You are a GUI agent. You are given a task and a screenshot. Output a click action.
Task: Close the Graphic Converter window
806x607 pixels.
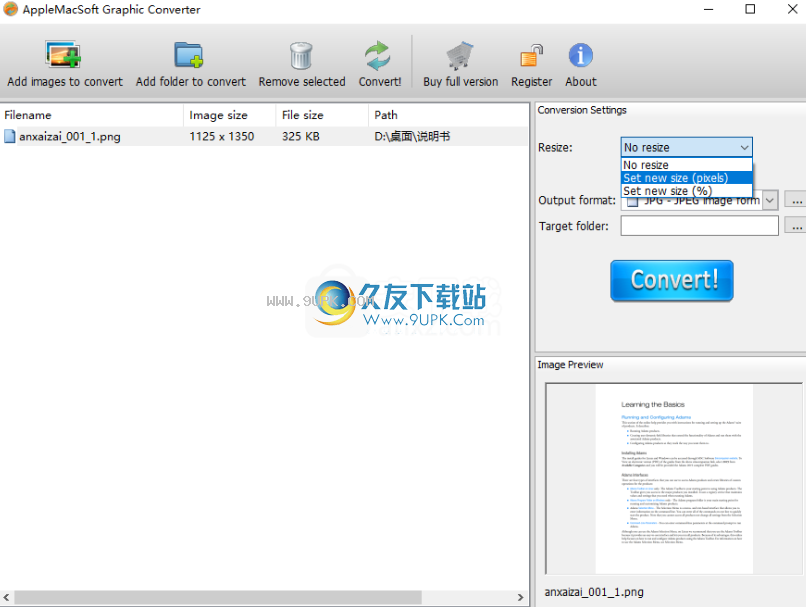coord(792,9)
